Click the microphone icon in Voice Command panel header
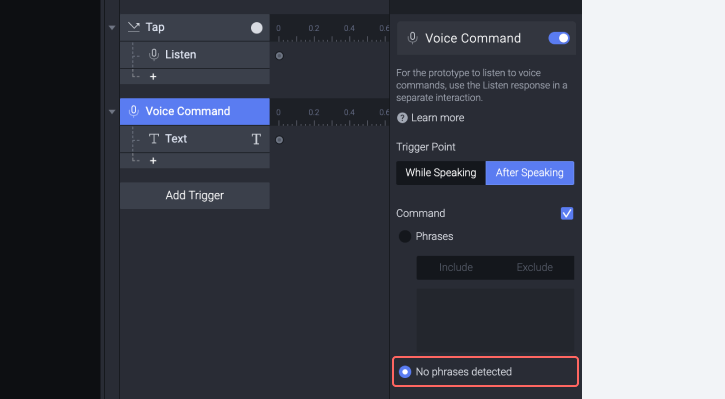 (412, 38)
